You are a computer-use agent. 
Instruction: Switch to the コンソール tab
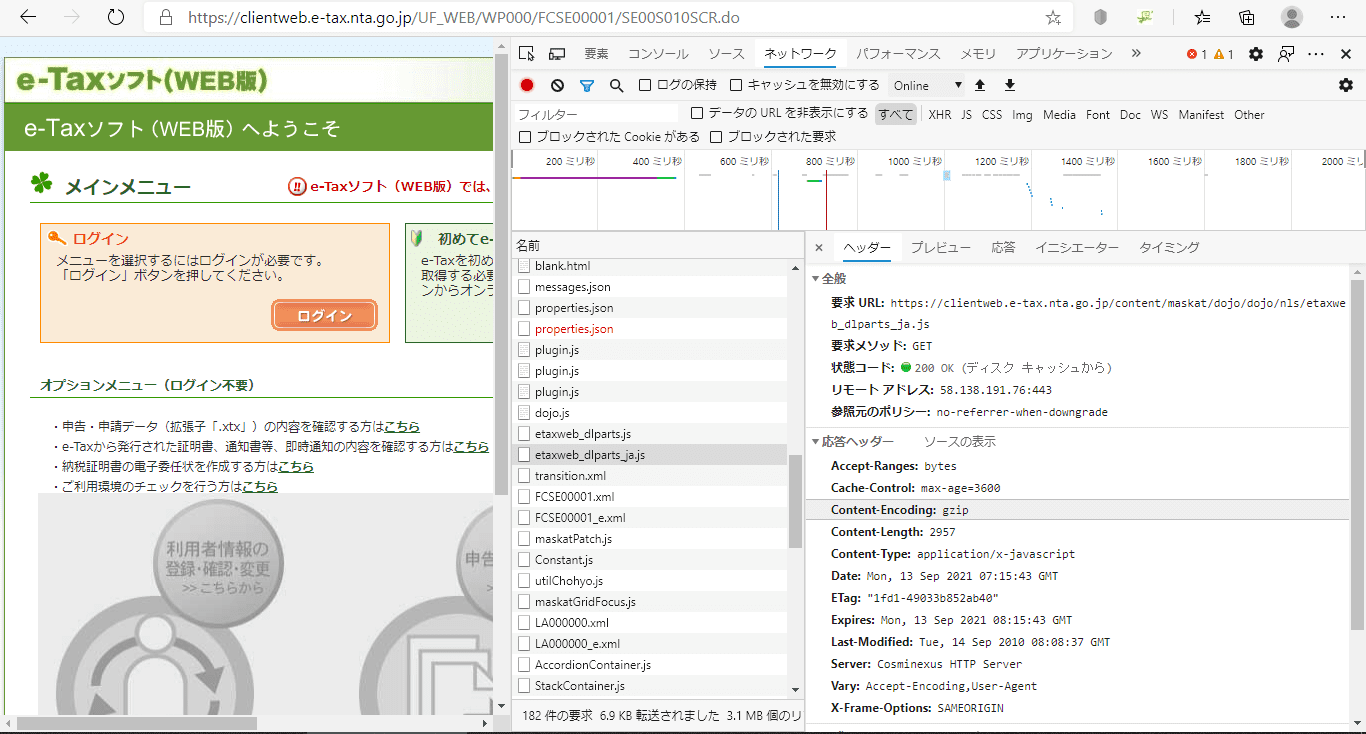click(x=658, y=54)
